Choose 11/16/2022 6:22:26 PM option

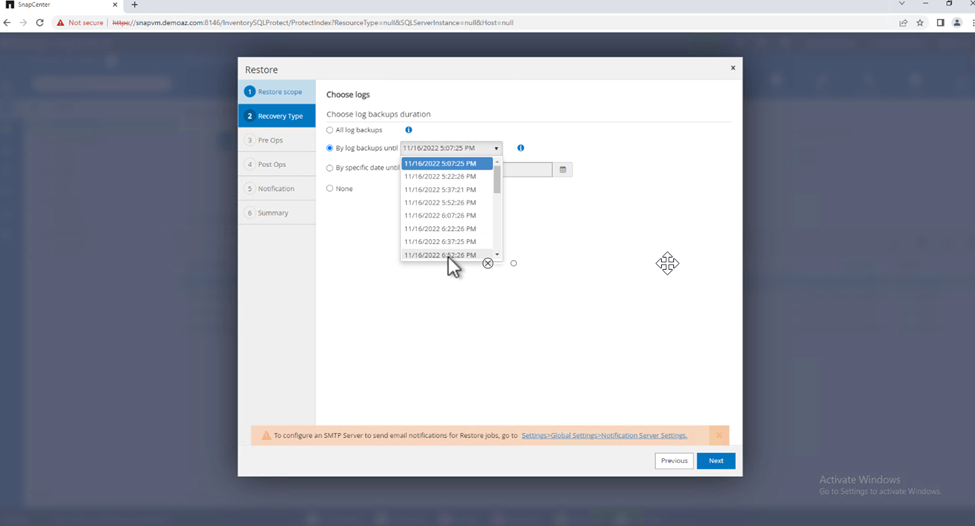[447, 229]
